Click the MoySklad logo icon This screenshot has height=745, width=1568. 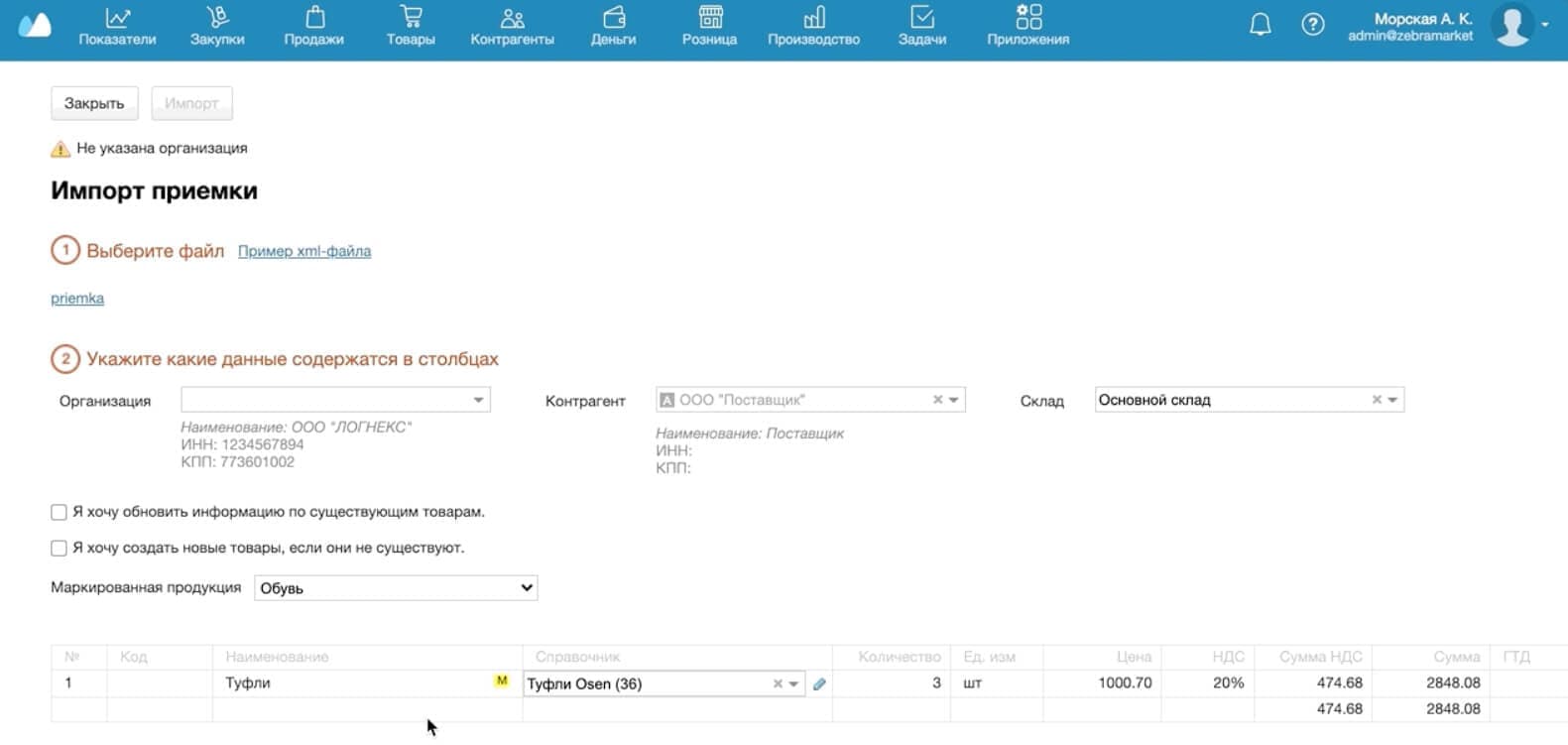[x=35, y=26]
